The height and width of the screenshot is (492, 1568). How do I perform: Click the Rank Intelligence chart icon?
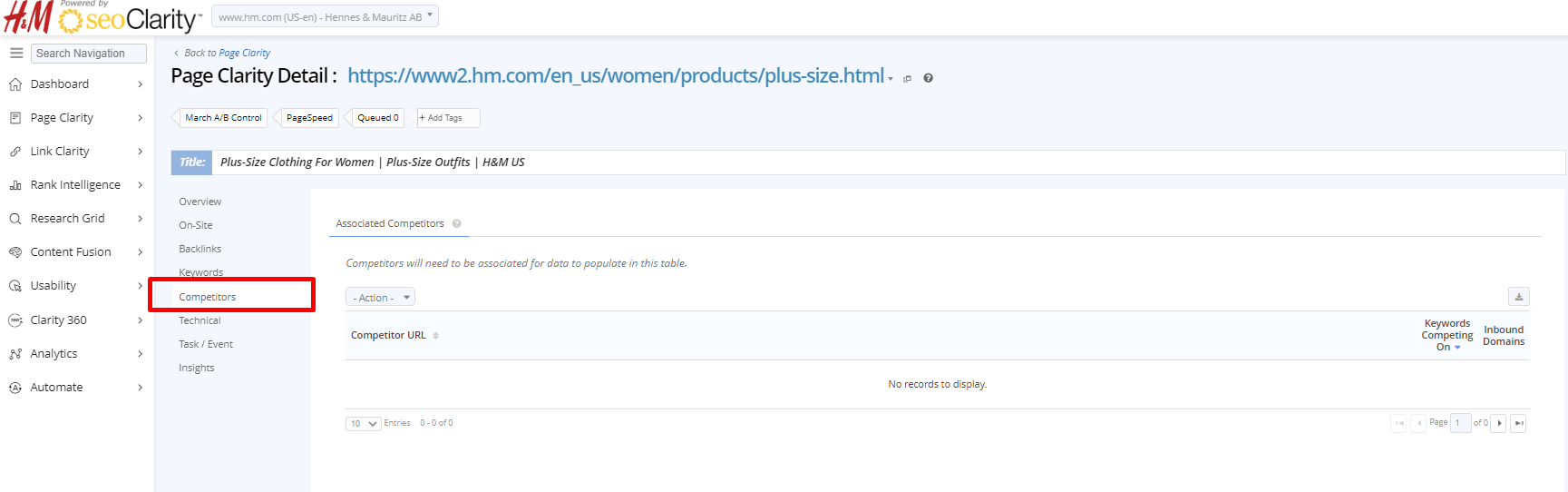[15, 185]
